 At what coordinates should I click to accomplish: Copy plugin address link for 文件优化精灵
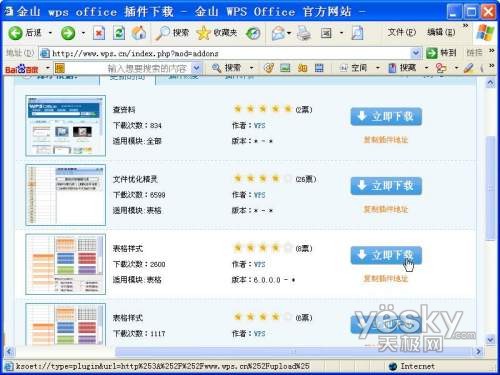coord(385,209)
